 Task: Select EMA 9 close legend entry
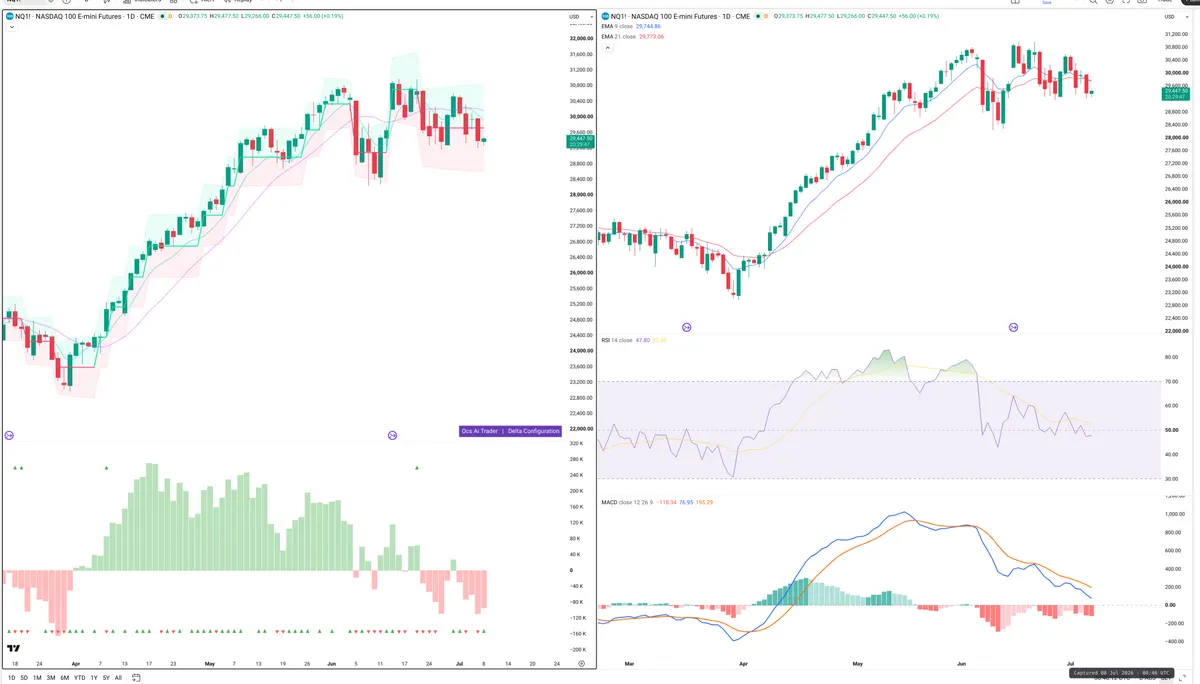point(618,26)
